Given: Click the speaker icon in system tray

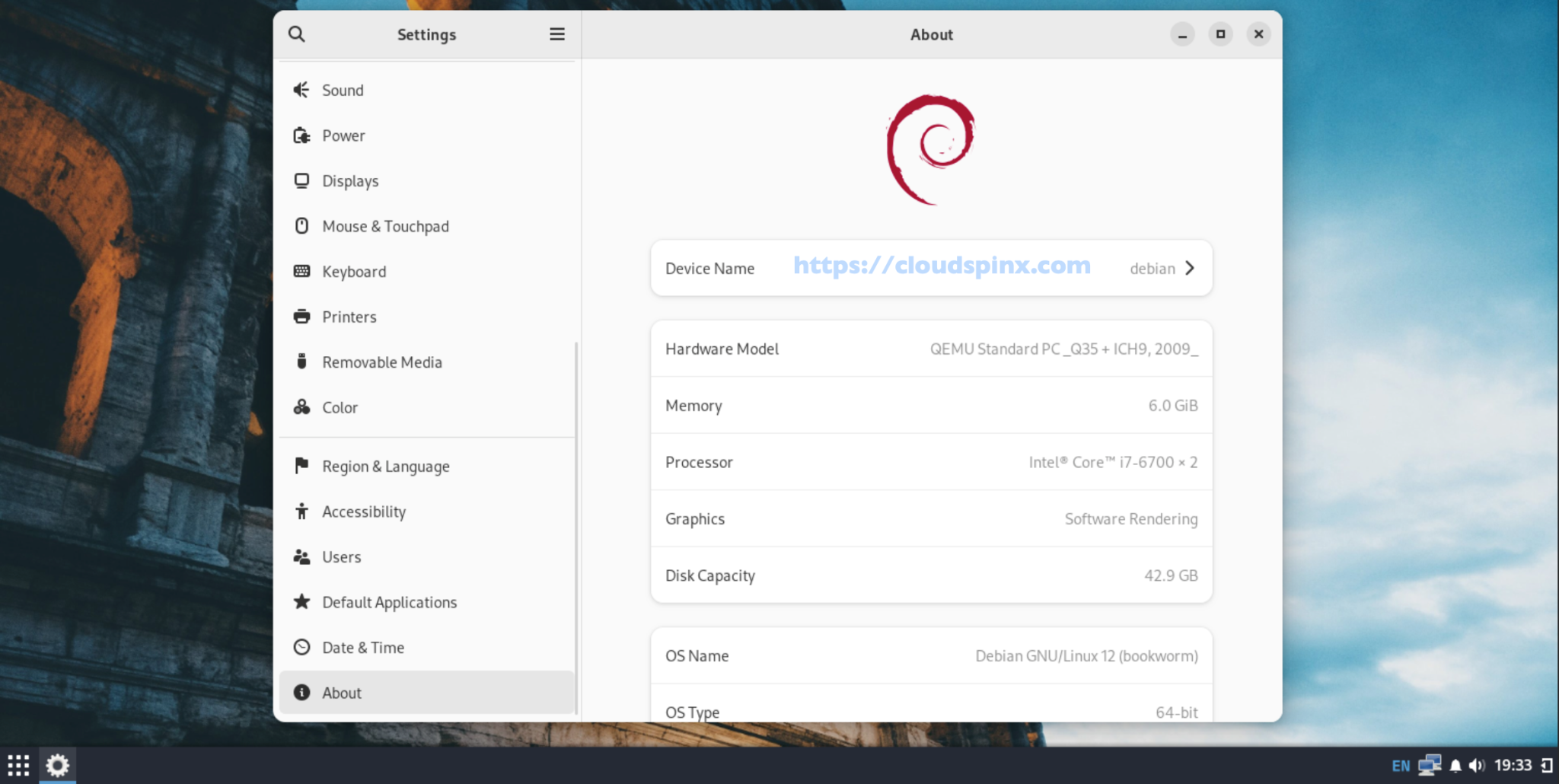Looking at the screenshot, I should click(1478, 764).
